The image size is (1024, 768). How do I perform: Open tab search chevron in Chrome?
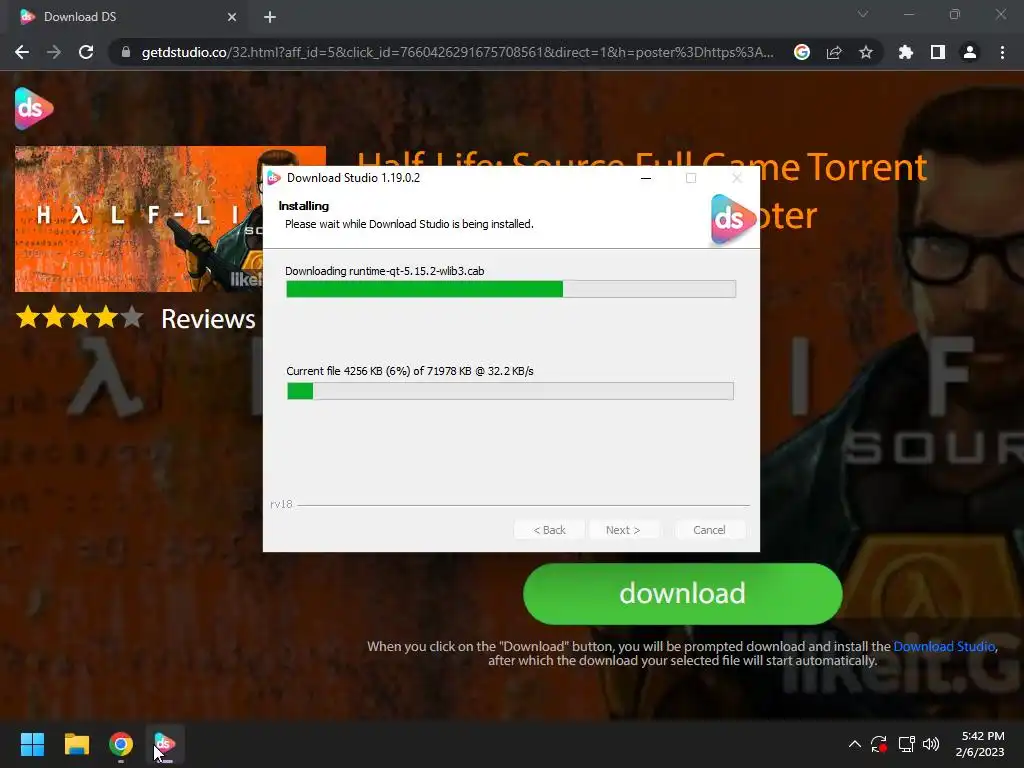point(863,14)
